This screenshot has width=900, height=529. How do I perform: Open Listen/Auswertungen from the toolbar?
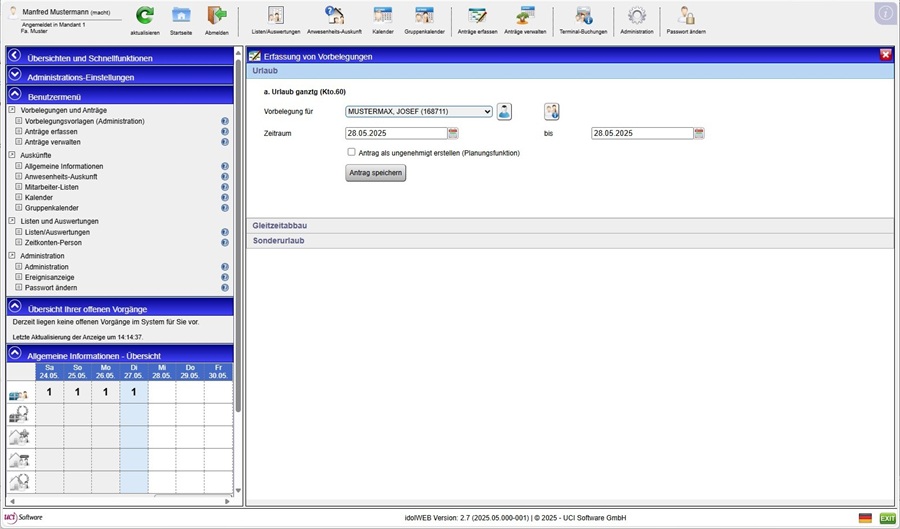click(275, 16)
